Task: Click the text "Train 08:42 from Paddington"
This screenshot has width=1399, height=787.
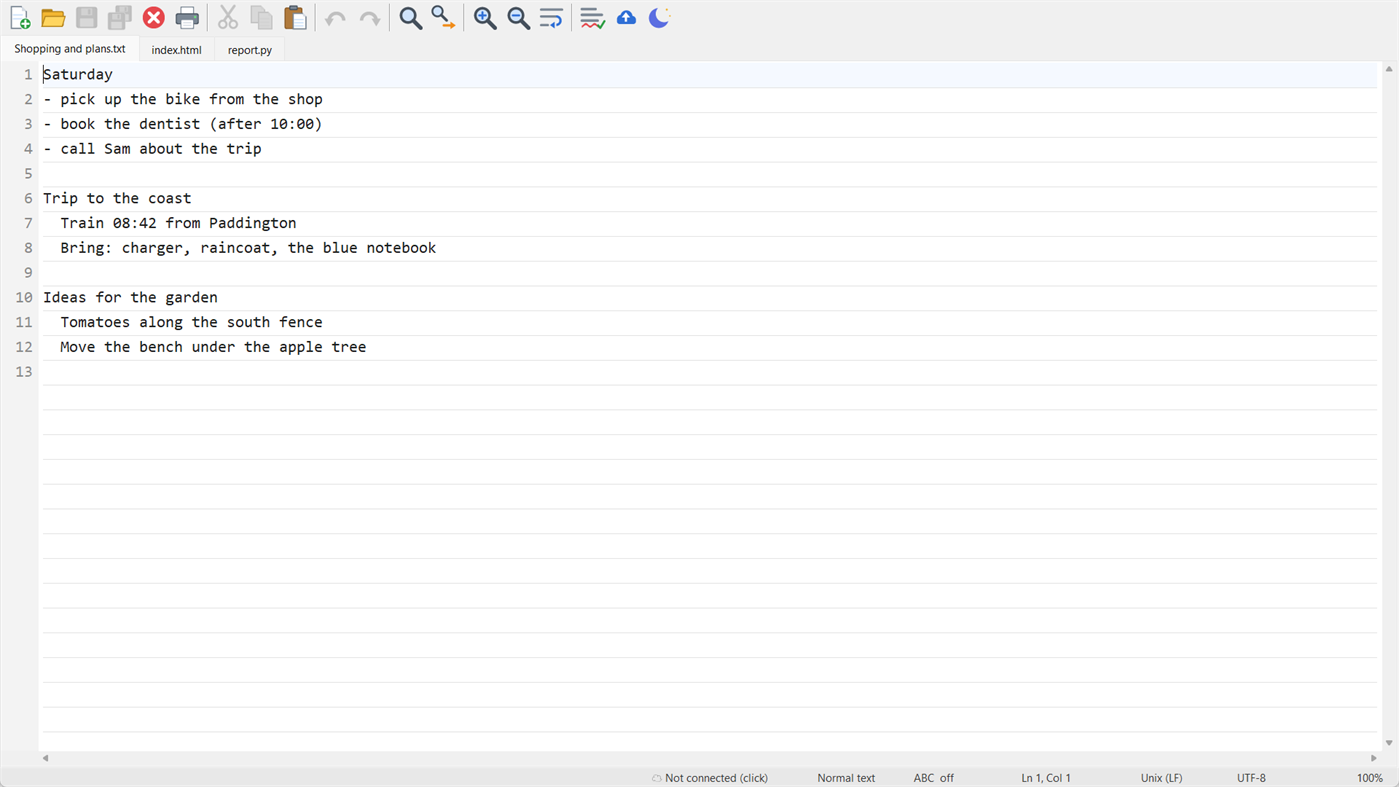Action: [x=178, y=223]
